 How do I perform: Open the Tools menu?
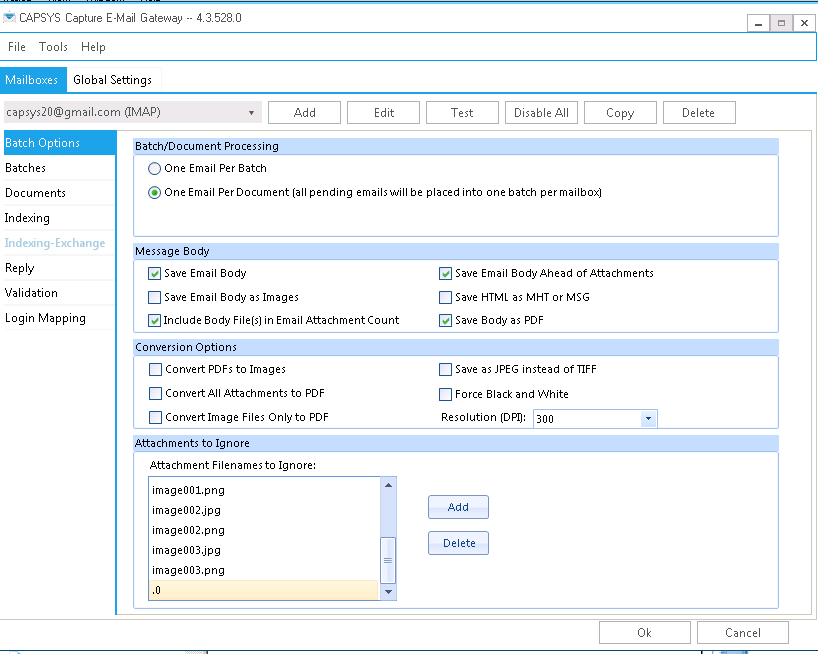coord(53,47)
